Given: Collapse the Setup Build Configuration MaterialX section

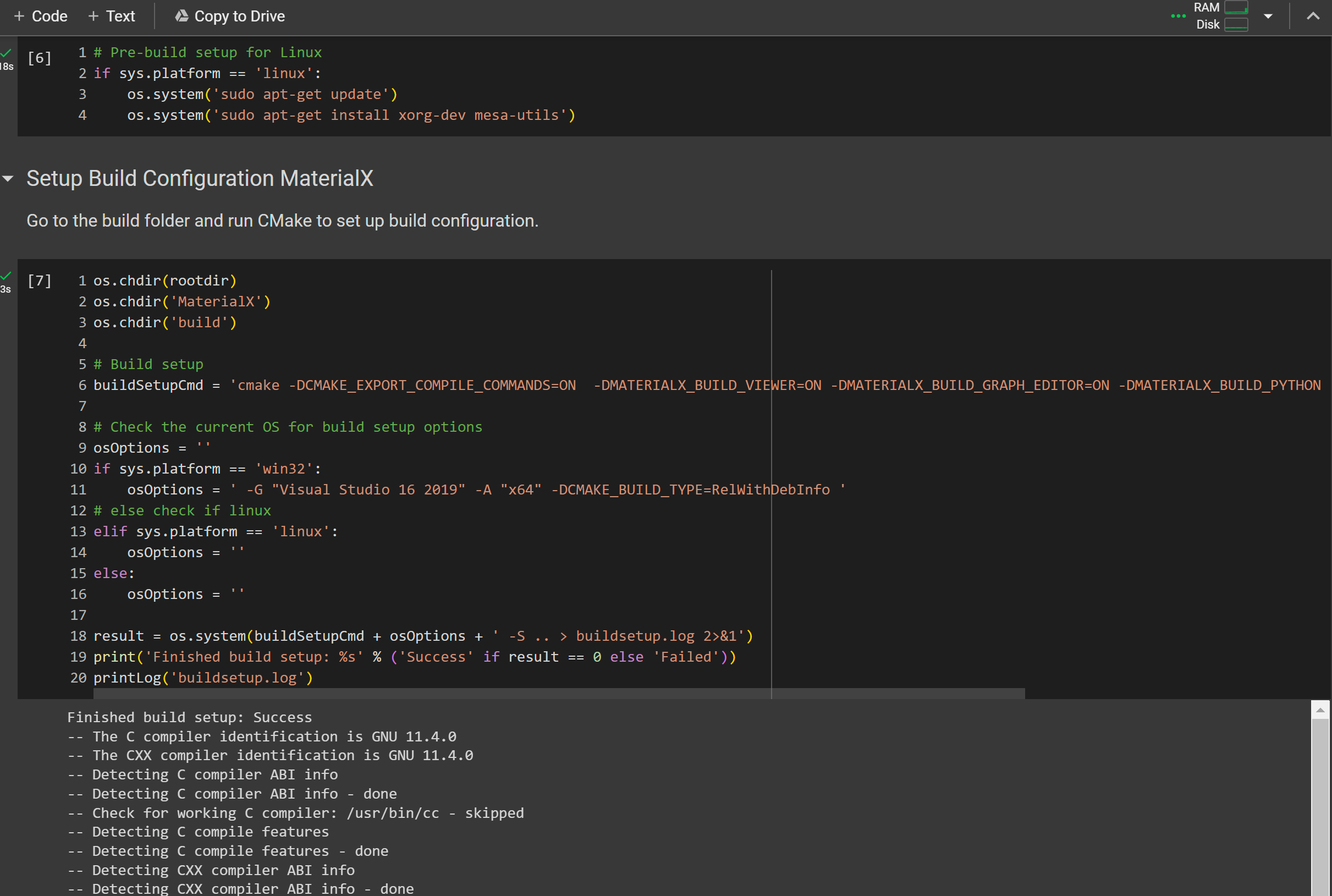Looking at the screenshot, I should pos(8,179).
